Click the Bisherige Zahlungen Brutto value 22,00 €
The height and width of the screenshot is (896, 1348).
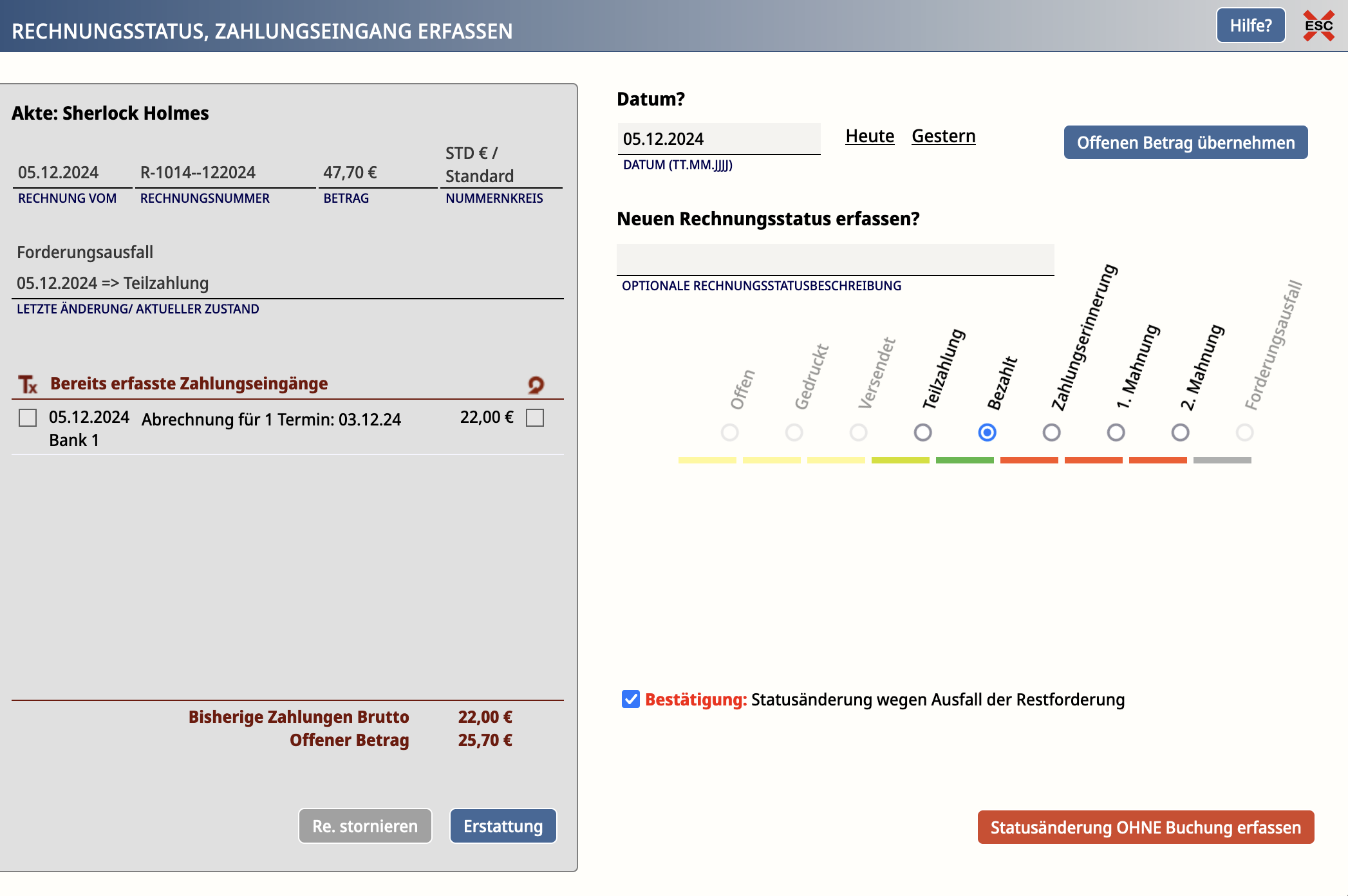point(485,717)
